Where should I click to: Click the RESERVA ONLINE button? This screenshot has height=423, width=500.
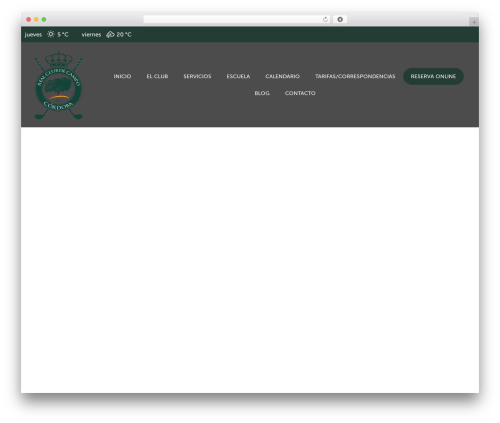pos(433,76)
